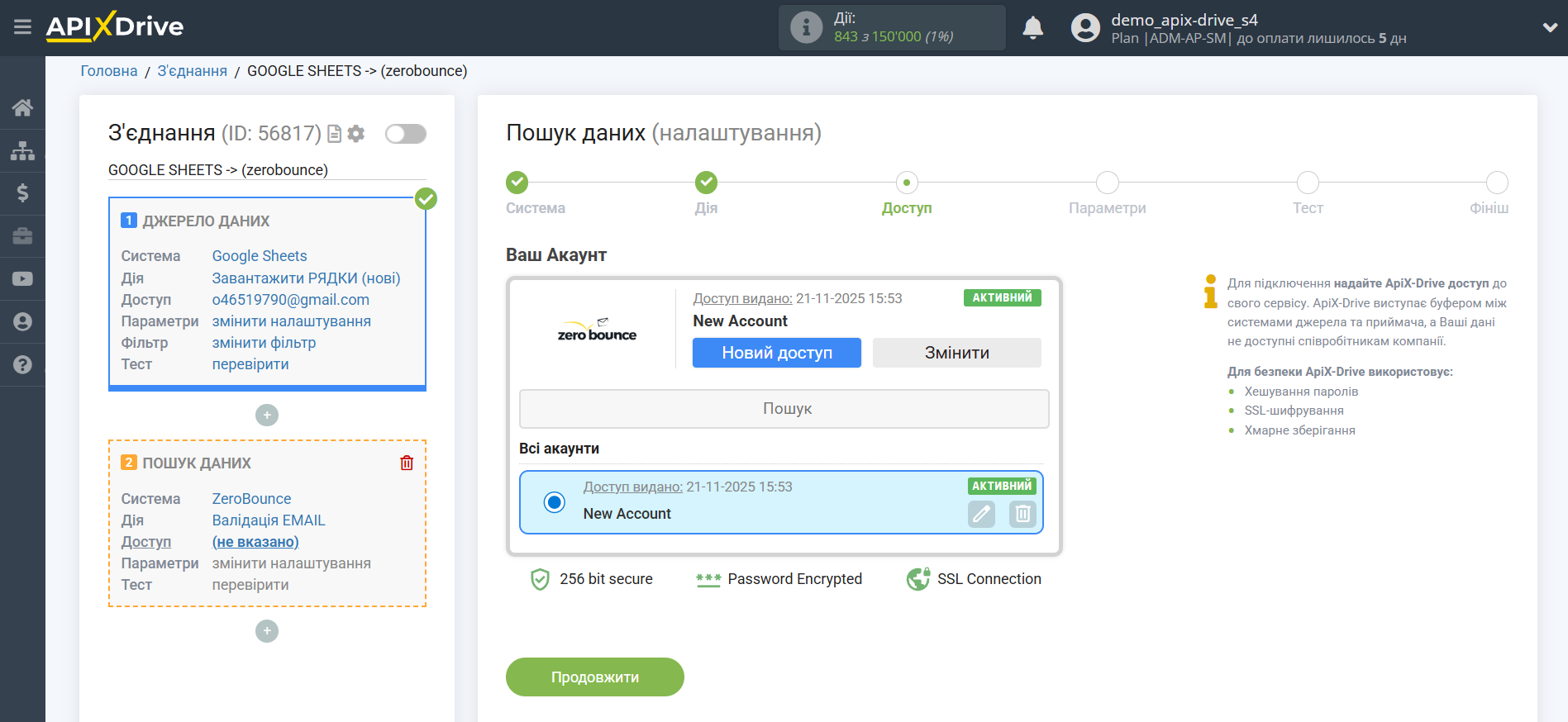1568x722 pixels.
Task: Select the New Account radio button
Action: pyautogui.click(x=555, y=501)
